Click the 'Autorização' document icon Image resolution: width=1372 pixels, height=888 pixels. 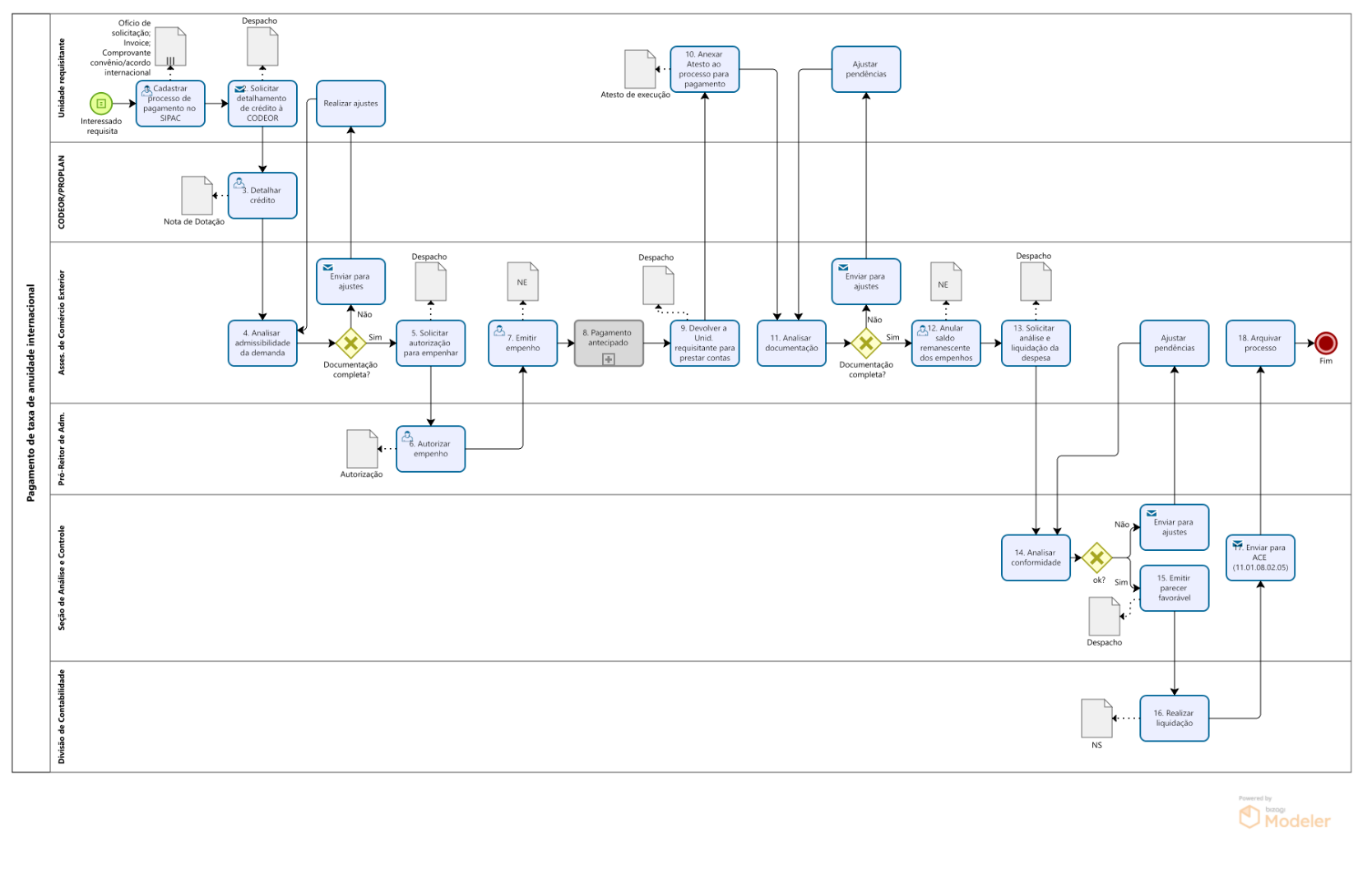point(362,449)
